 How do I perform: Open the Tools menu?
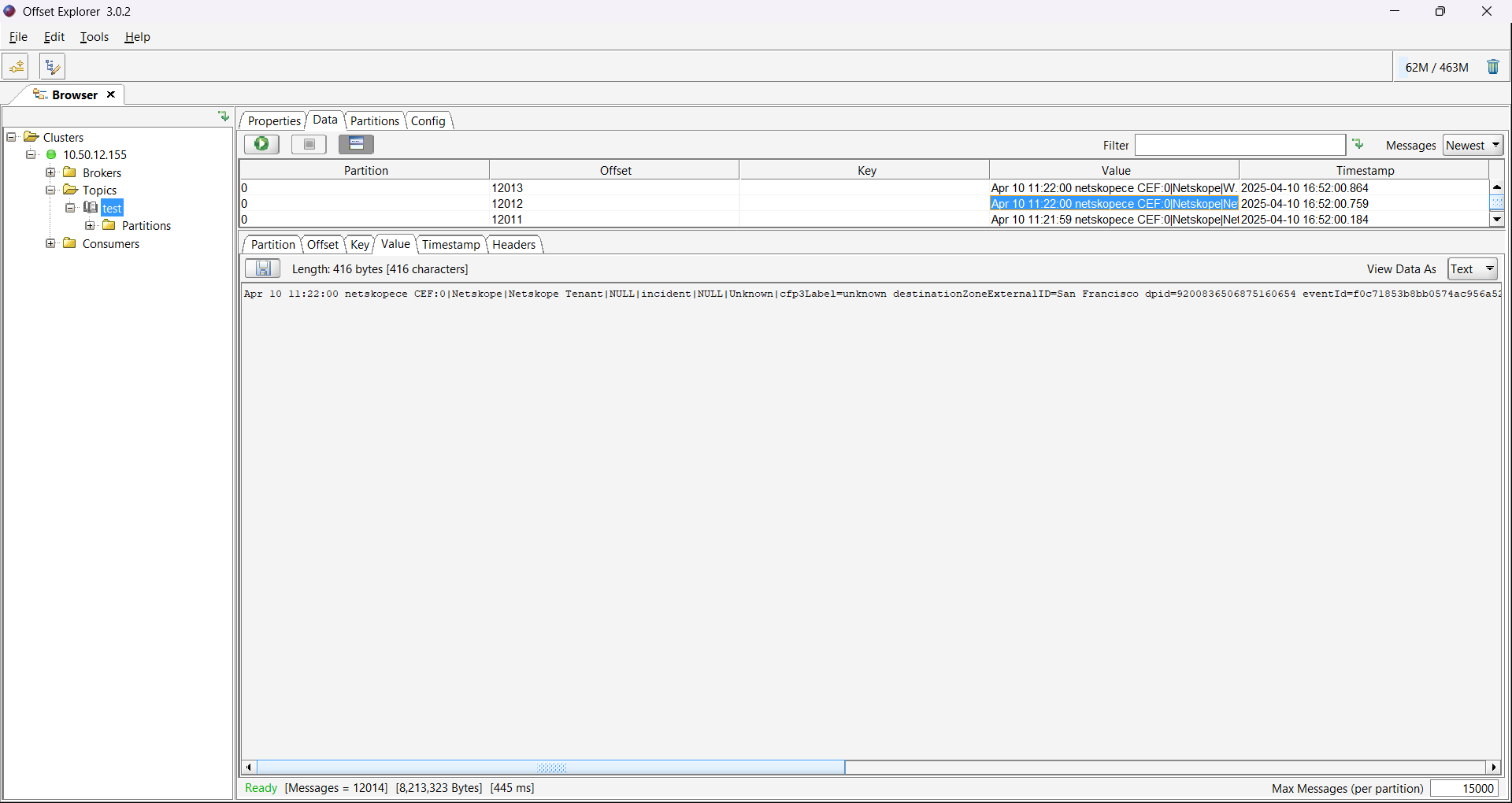tap(94, 37)
